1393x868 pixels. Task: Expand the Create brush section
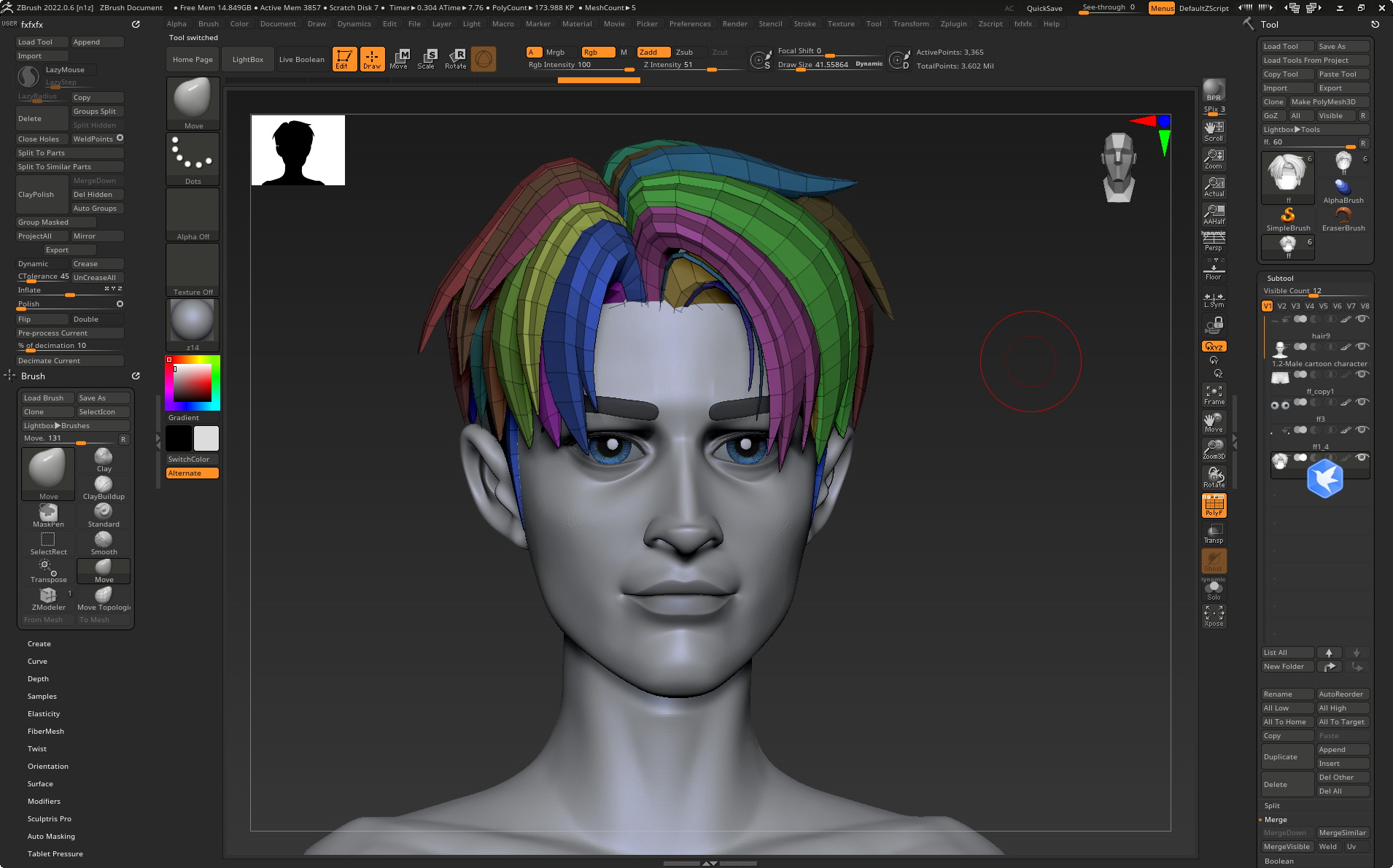(39, 644)
